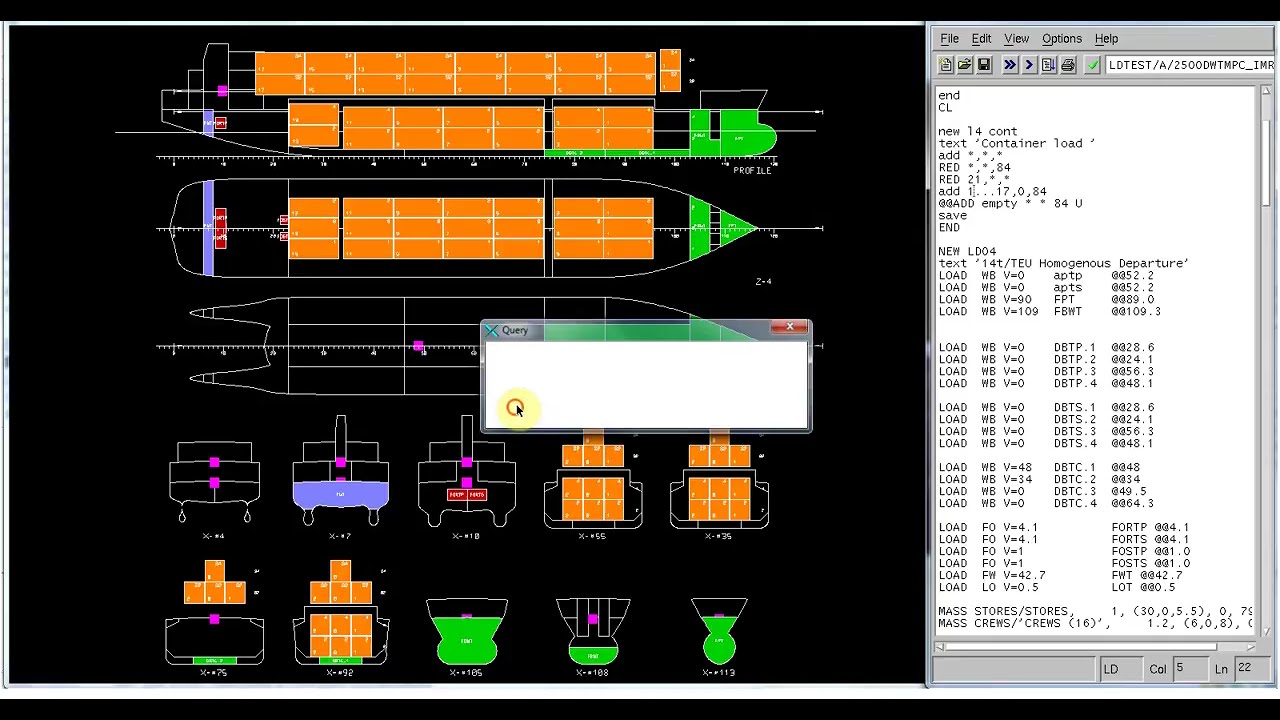Click the vertical scrollbar up arrow in editor
The height and width of the screenshot is (720, 1280).
pos(1266,93)
